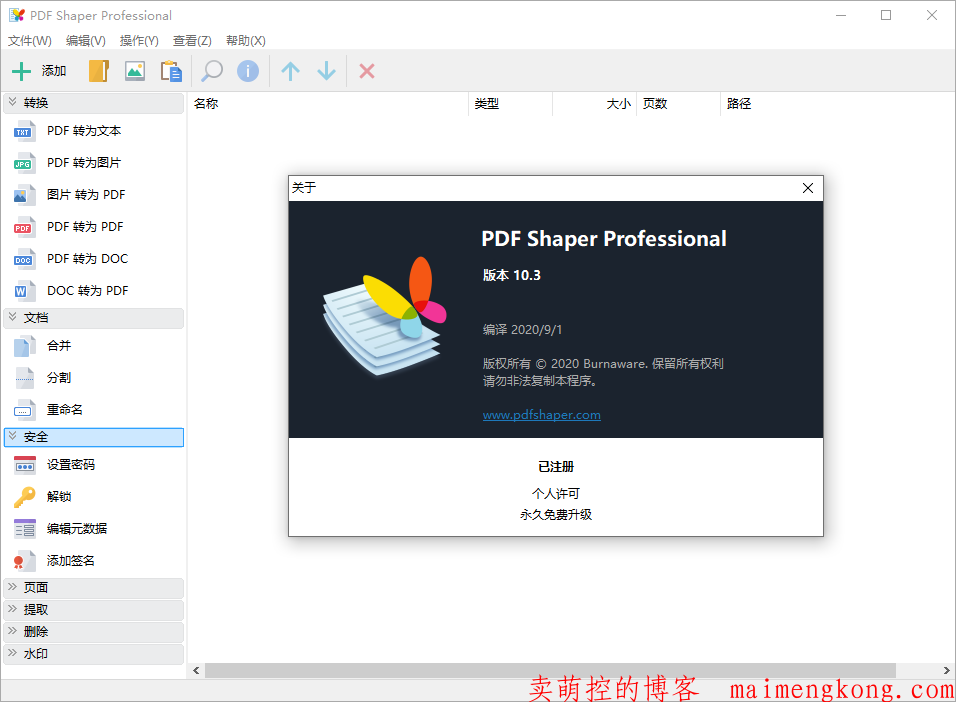Click the green plus 添加 button
956x702 pixels.
pyautogui.click(x=38, y=71)
